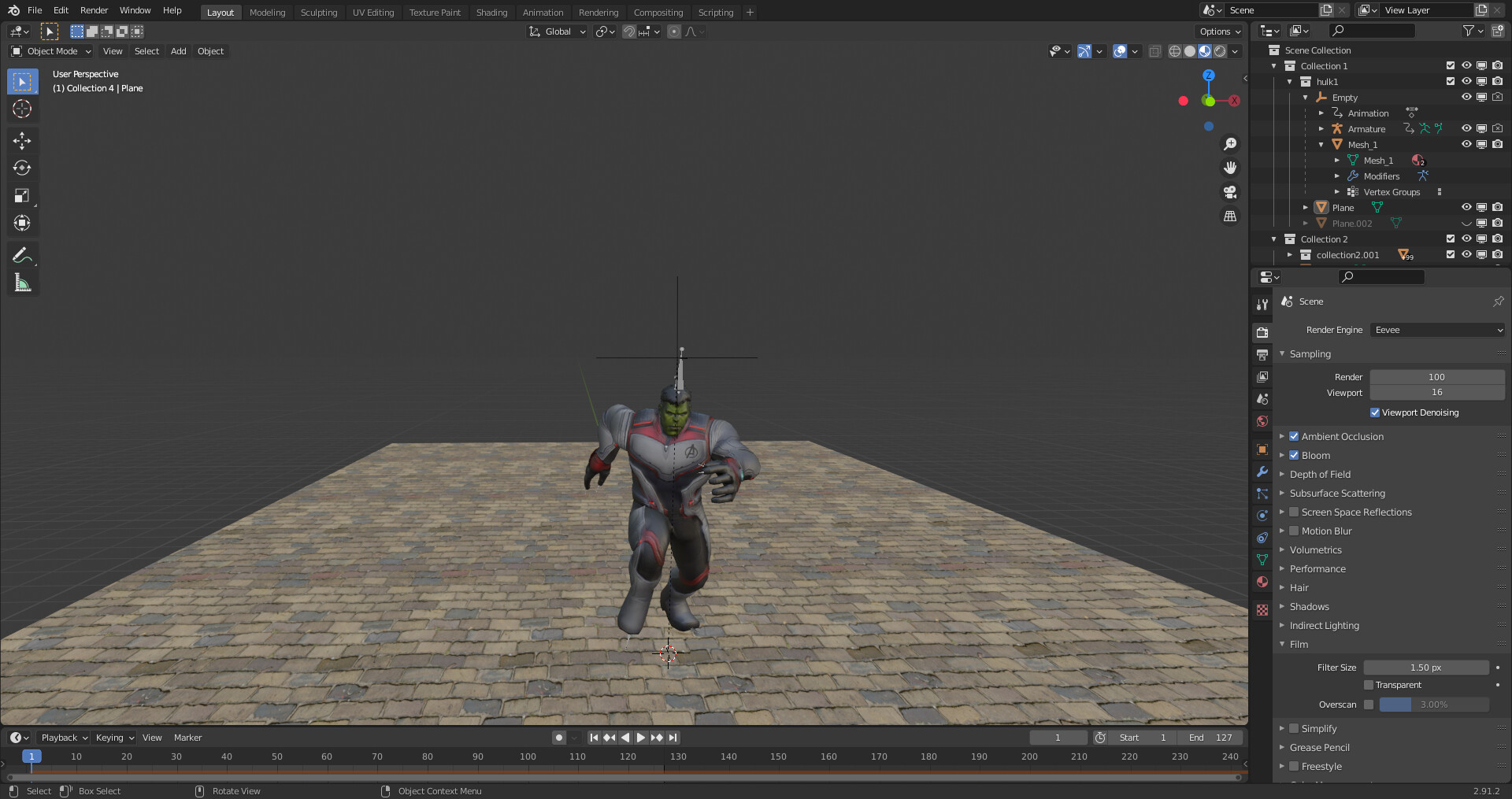Select the Measure tool
The width and height of the screenshot is (1512, 799).
pos(22,283)
